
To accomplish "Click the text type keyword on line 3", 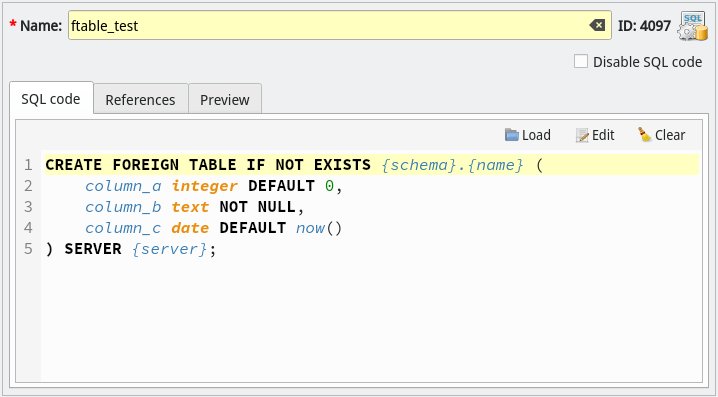I will (190, 207).
